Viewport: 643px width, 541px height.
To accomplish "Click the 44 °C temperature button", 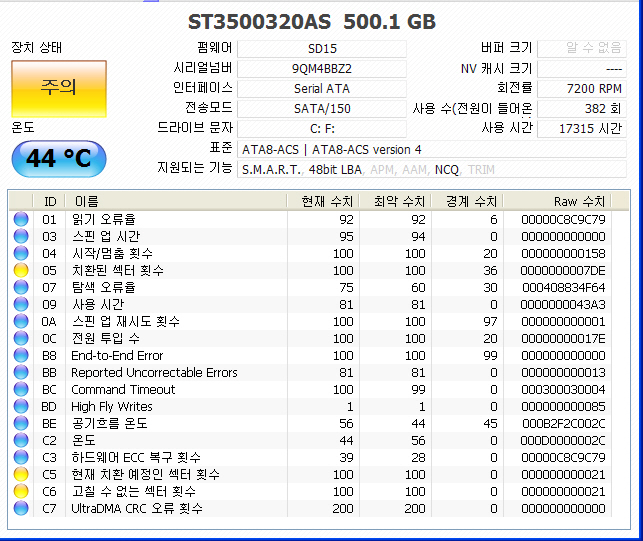I will (59, 159).
